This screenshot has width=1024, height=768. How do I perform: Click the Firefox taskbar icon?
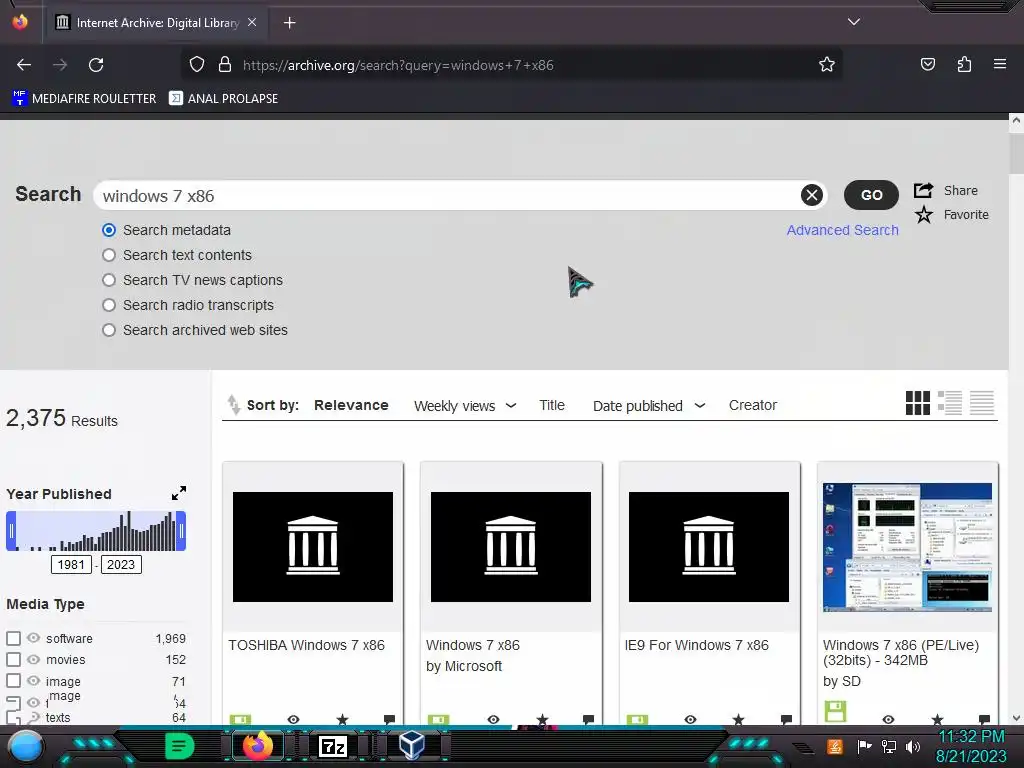257,746
